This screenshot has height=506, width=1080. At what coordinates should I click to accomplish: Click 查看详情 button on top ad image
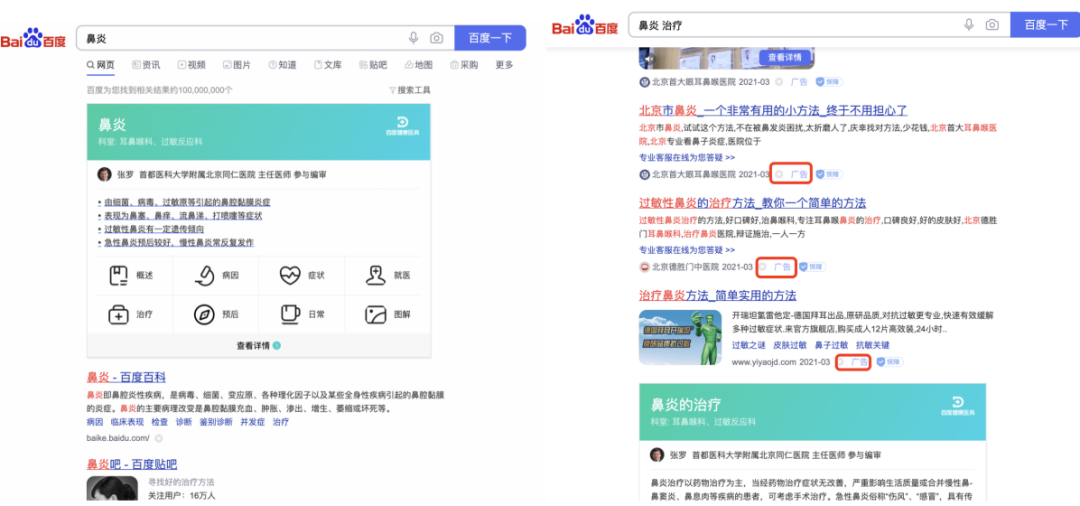coord(785,57)
